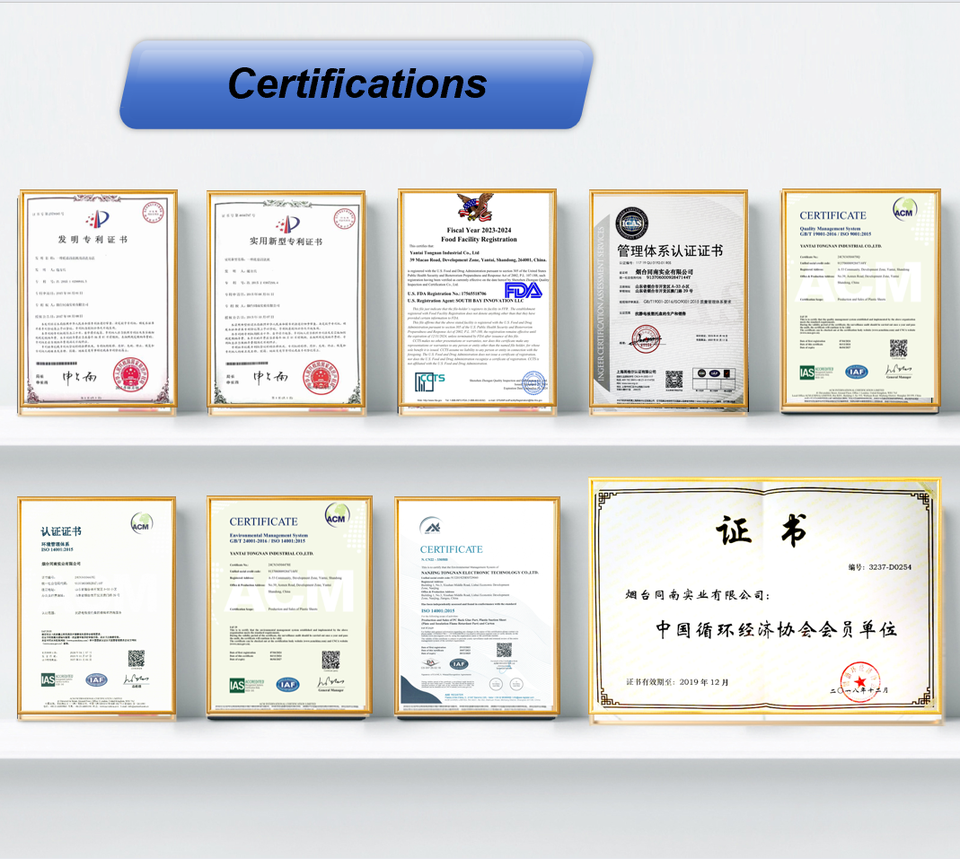
Task: Click the patent office logo on 实用新型专利证书
Action: tap(287, 223)
